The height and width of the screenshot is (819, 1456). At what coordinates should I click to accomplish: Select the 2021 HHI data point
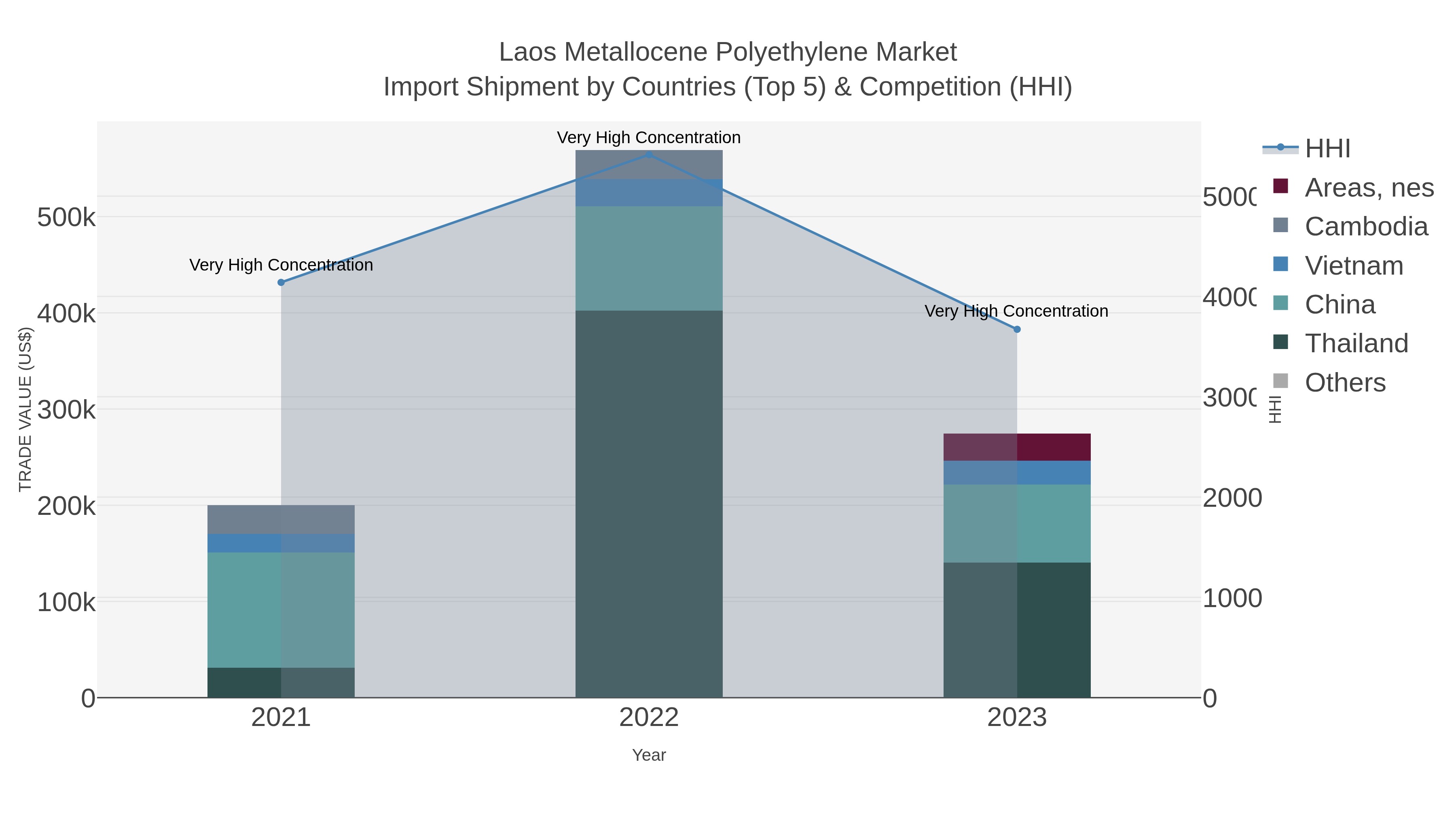(281, 283)
